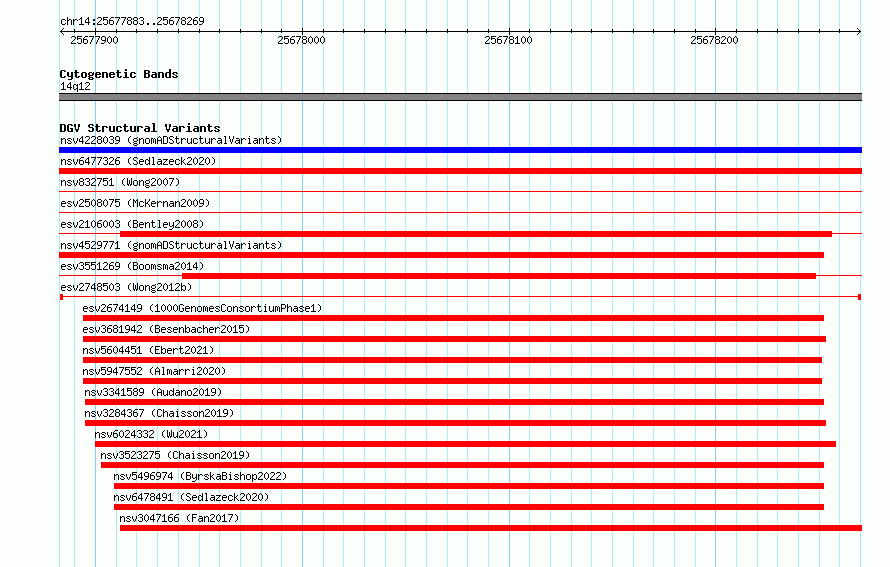Open nsv3047166 (Fan2017) label
This screenshot has height=567, width=890.
pyautogui.click(x=179, y=518)
